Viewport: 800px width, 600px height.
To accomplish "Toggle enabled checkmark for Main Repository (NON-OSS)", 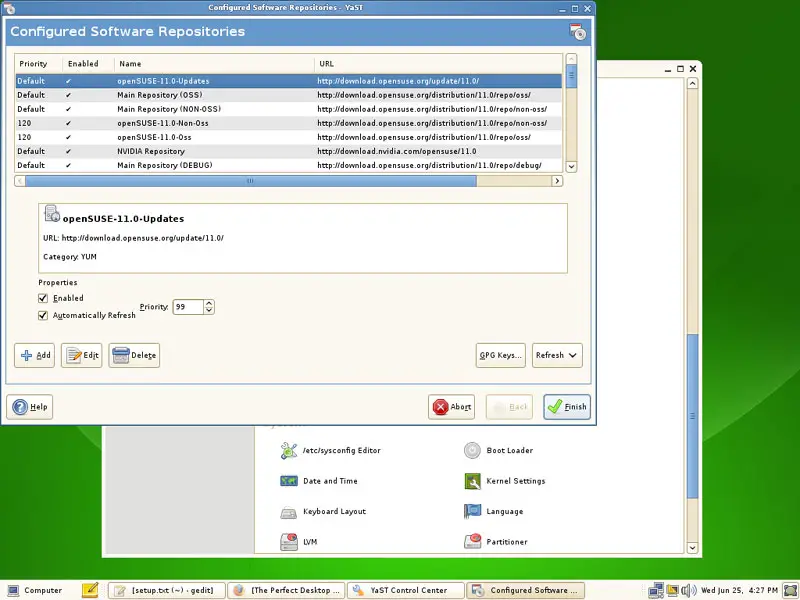I will point(68,109).
